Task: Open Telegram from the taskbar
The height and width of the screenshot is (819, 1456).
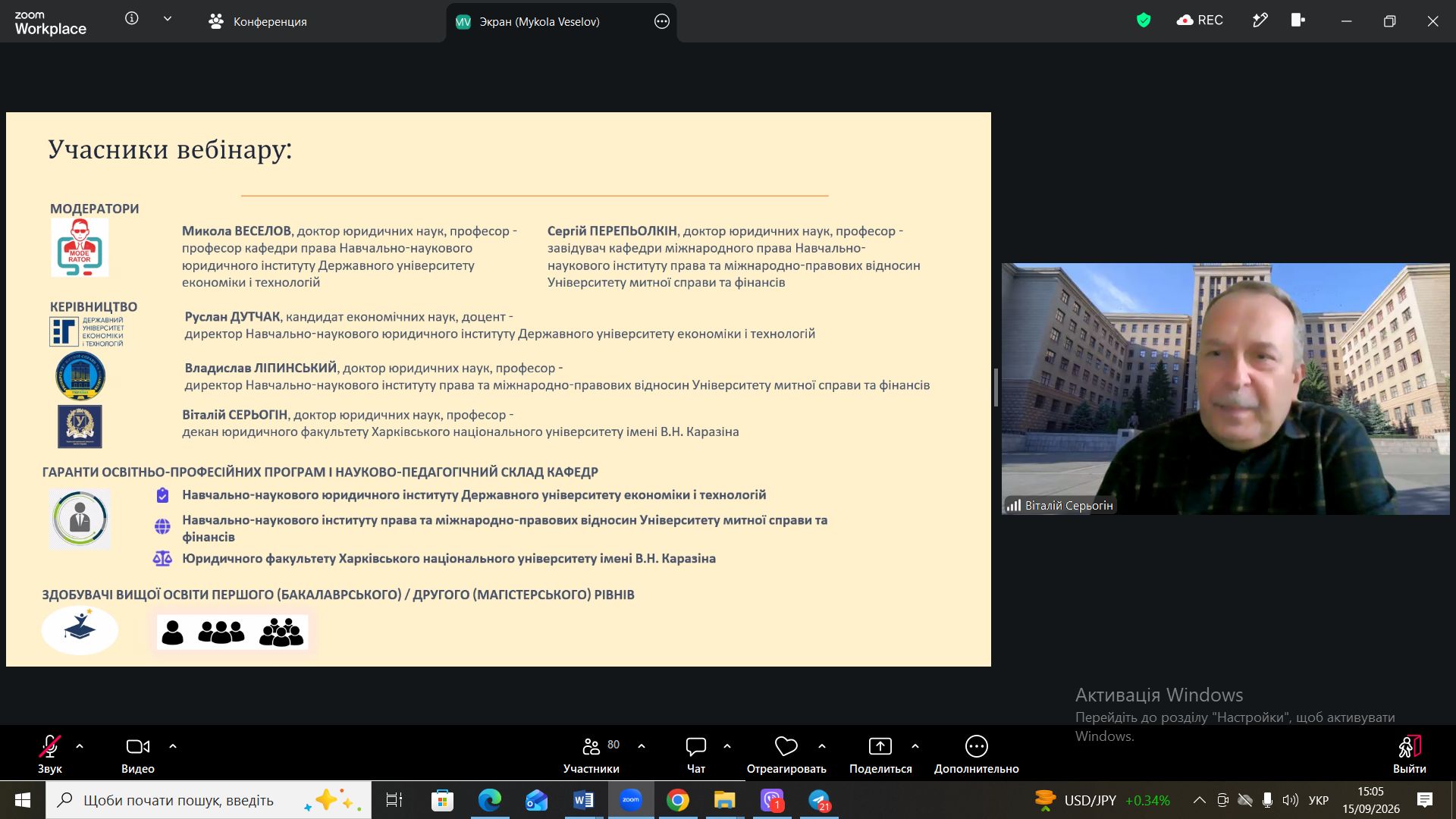Action: (x=819, y=800)
